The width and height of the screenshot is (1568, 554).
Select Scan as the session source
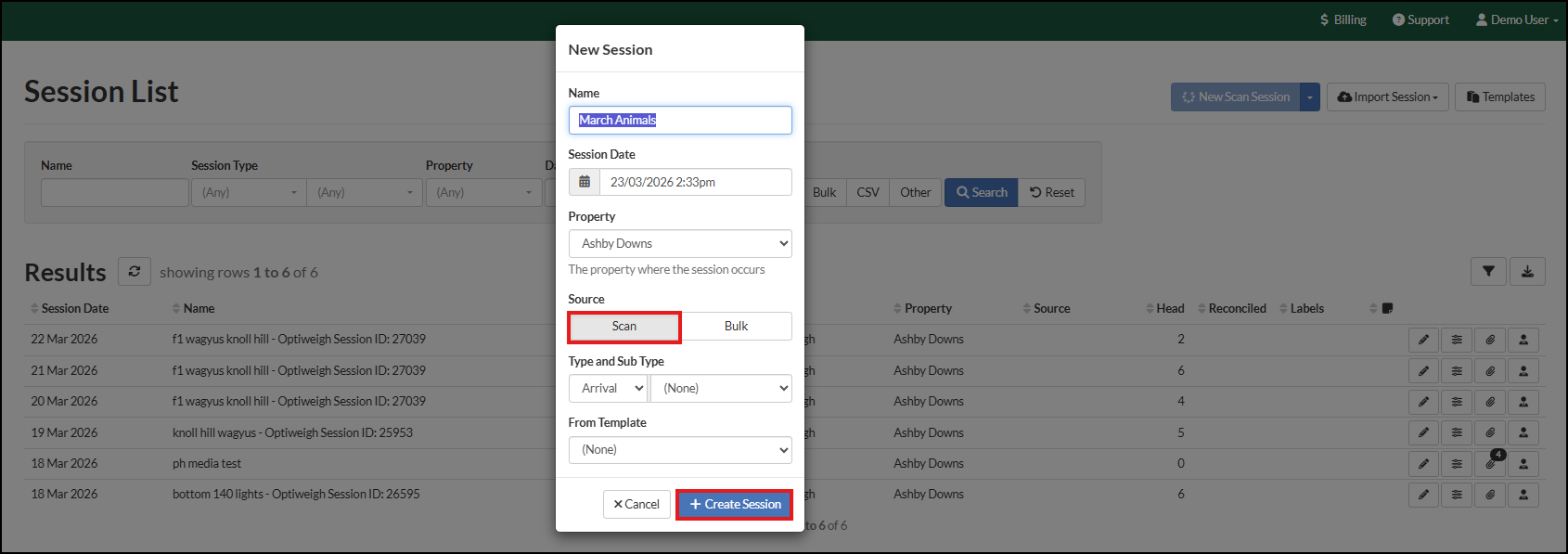pos(624,327)
